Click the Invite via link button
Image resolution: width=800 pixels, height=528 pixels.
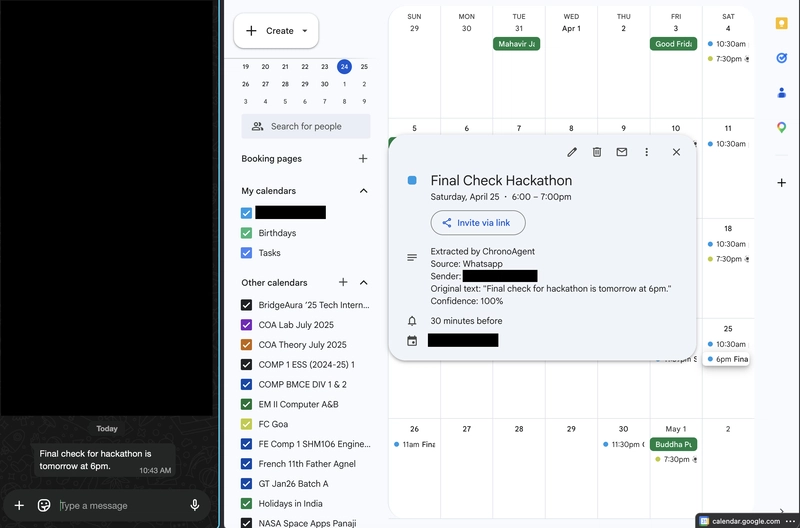(478, 223)
